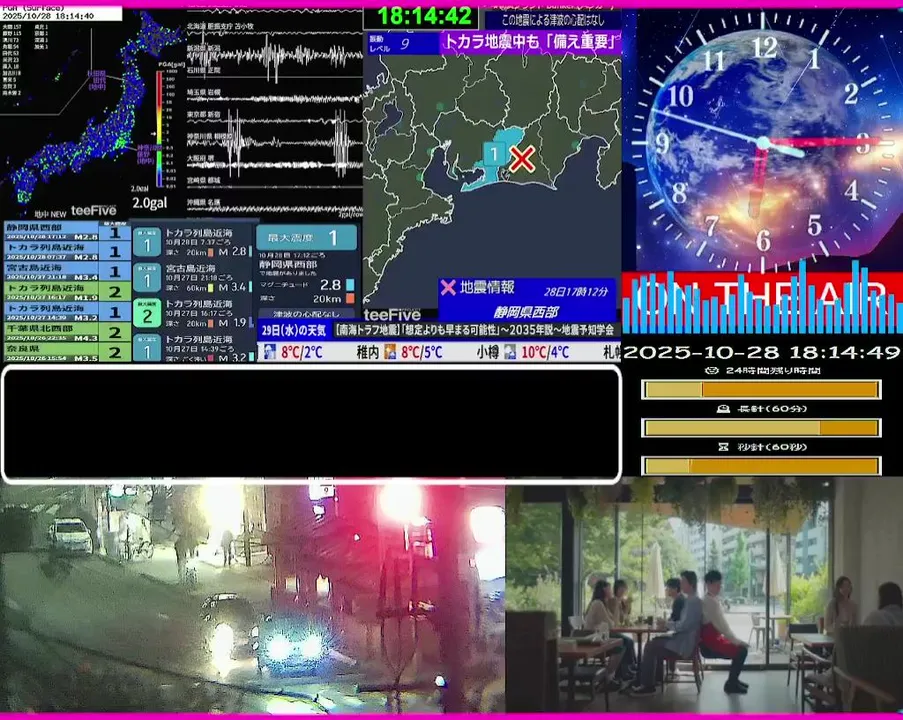Select the トカラ列島近海 M3.2 row in history list
This screenshot has height=720, width=903.
pyautogui.click(x=67, y=312)
